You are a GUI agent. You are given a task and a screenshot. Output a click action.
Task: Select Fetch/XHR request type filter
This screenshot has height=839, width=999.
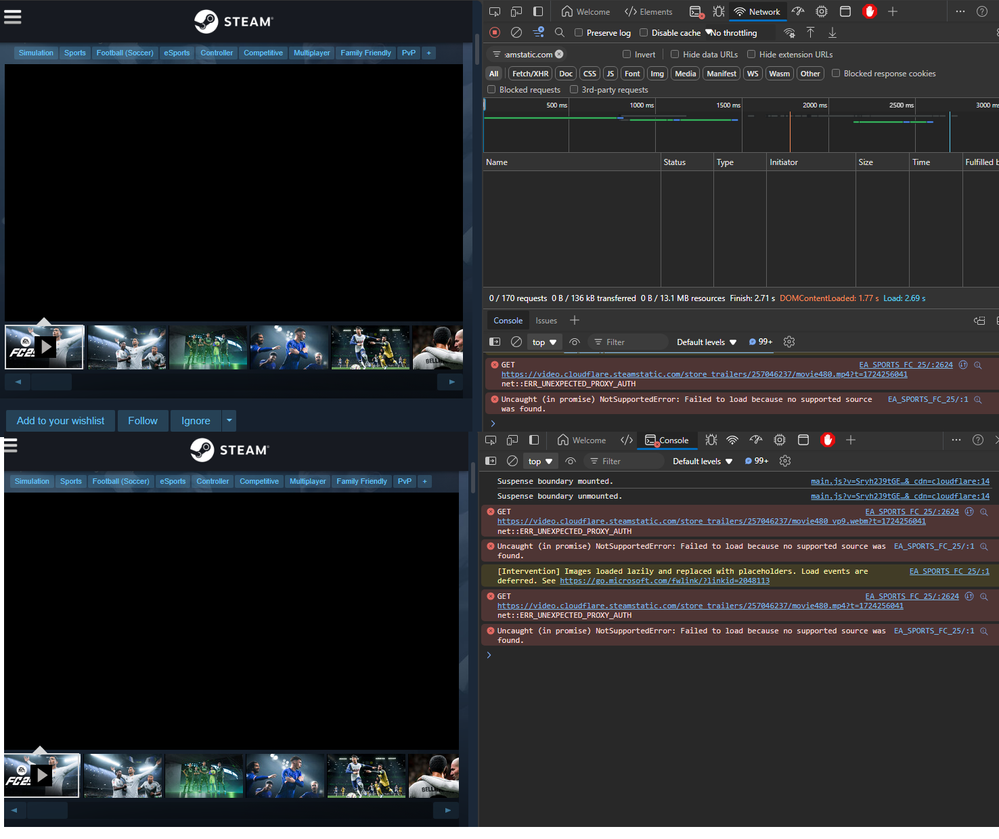pyautogui.click(x=530, y=74)
